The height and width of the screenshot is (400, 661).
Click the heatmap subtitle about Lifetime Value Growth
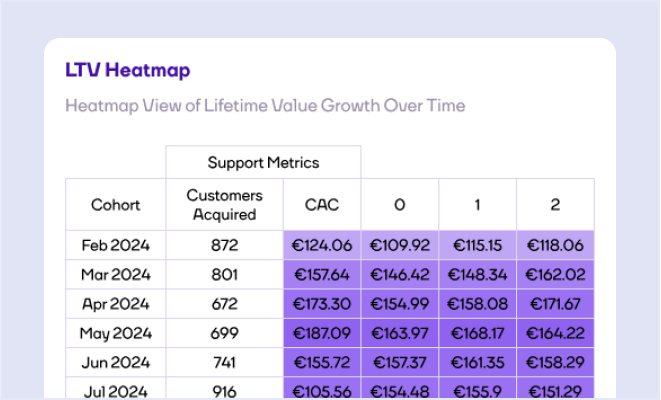click(x=265, y=105)
